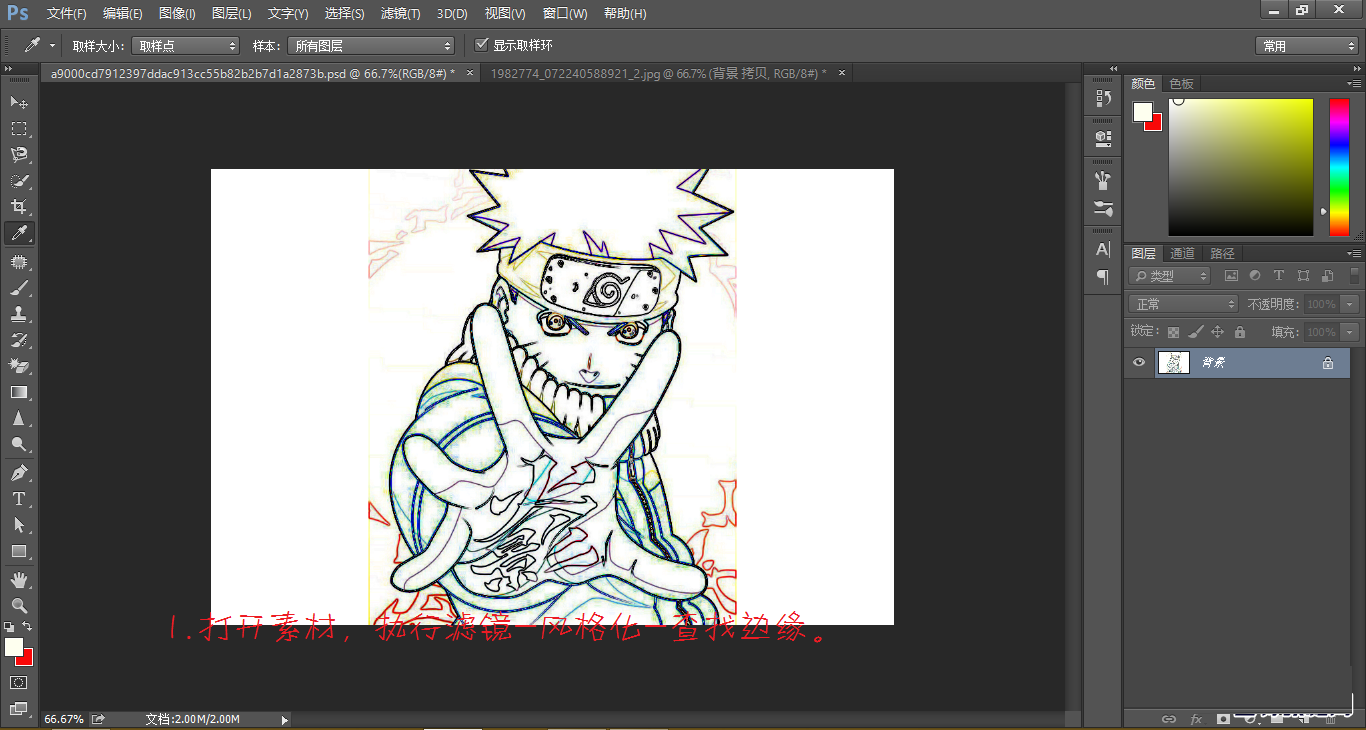Open the 填充 fill dropdown arrow
Screen dimensions: 1366x730
1351,332
